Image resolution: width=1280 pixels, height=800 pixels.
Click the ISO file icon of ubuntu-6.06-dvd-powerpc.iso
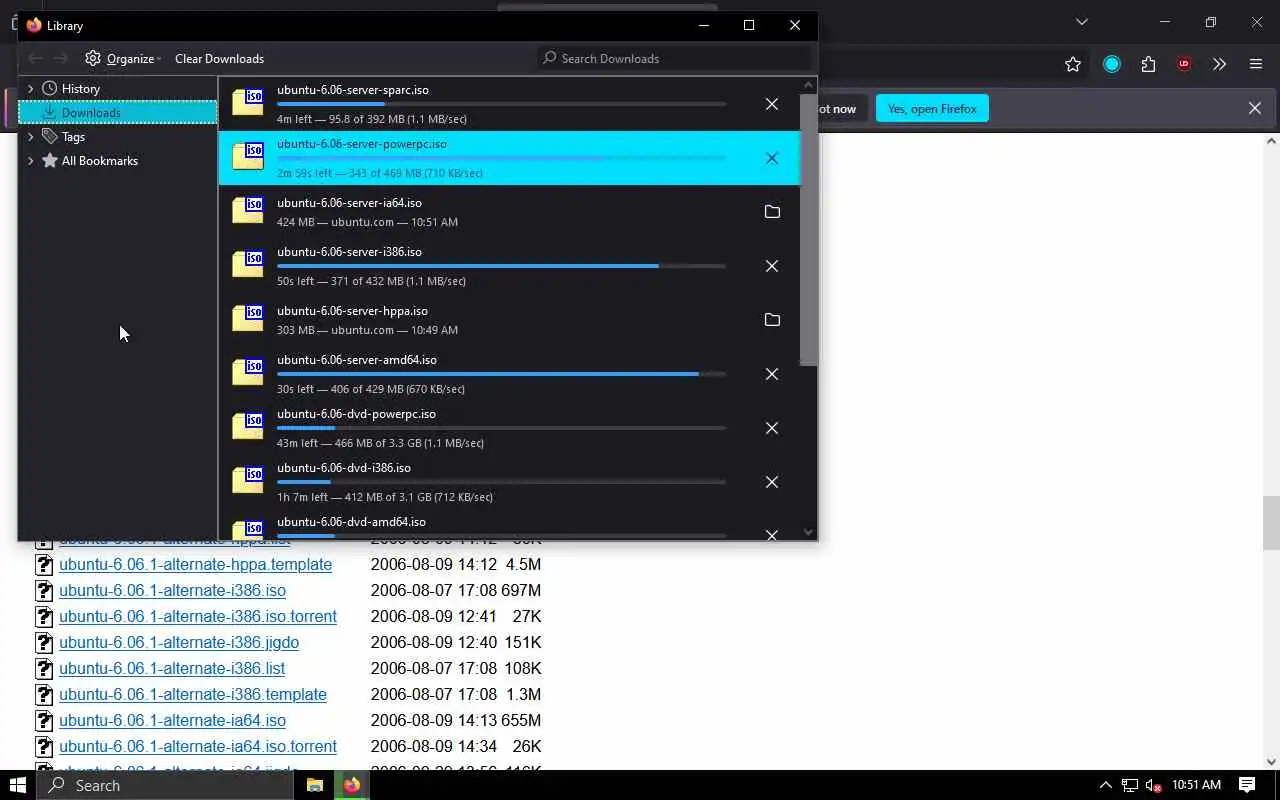(x=248, y=426)
